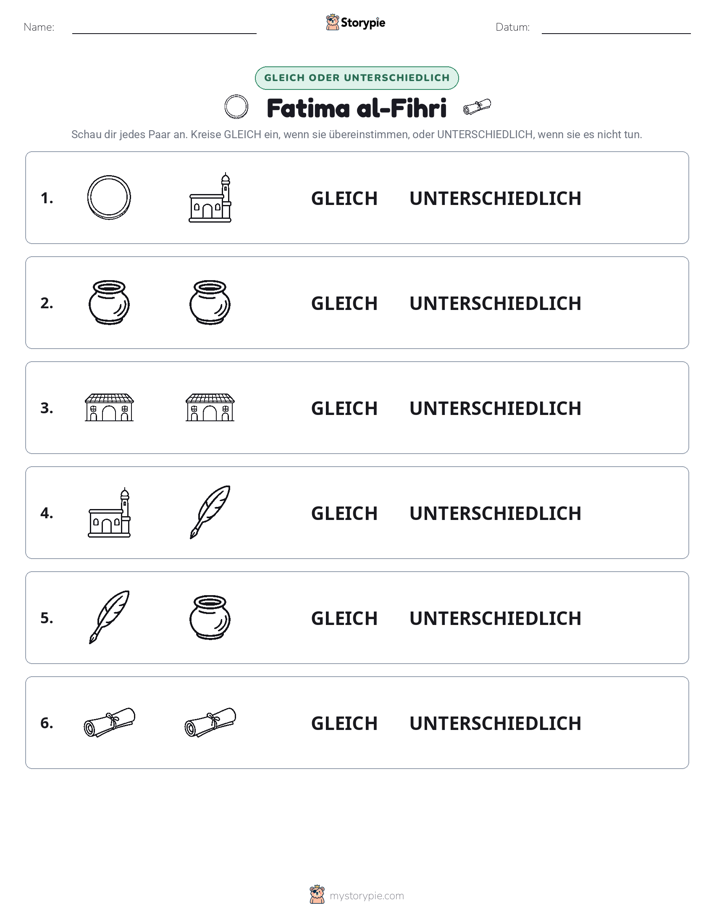Choose UNTERSCHIEDLICH for row 4
The height and width of the screenshot is (924, 714).
(x=495, y=513)
